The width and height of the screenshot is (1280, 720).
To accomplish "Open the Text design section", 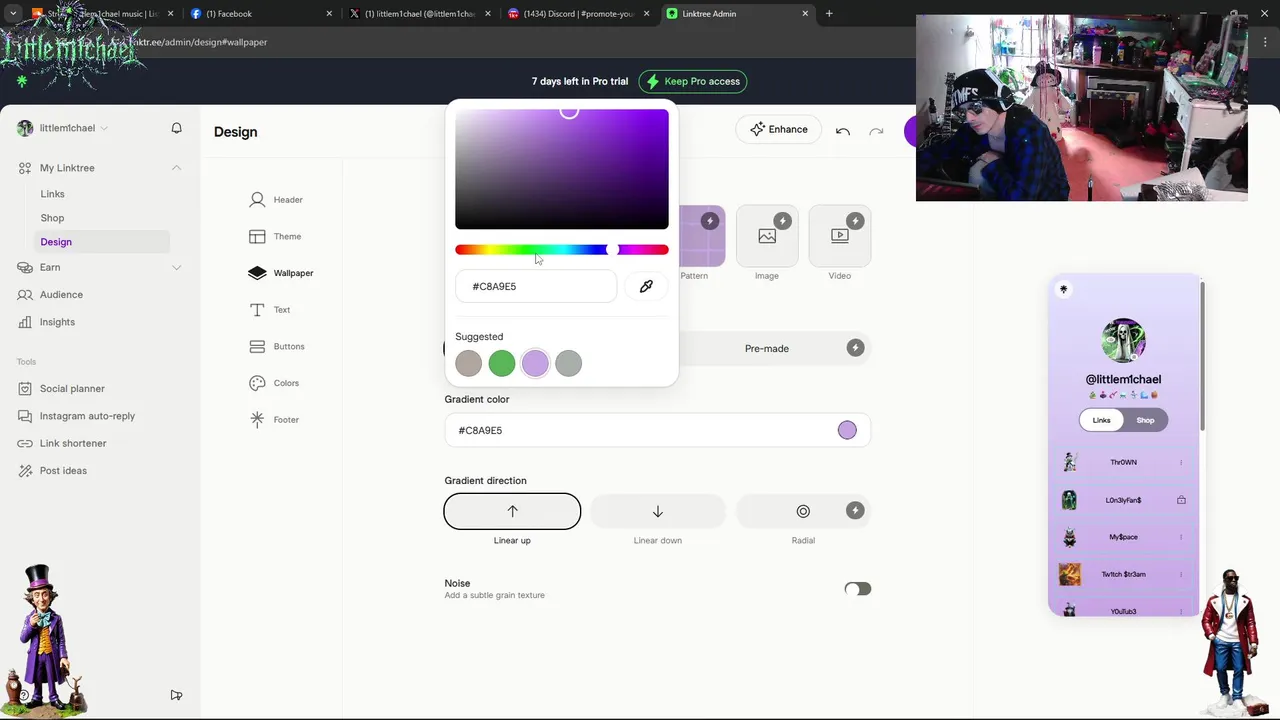I will click(x=270, y=310).
